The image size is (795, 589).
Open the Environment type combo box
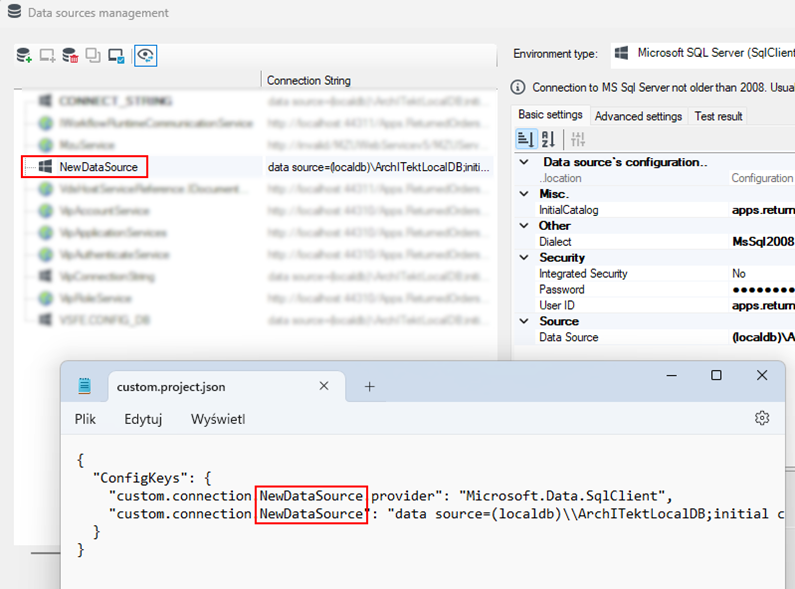703,53
